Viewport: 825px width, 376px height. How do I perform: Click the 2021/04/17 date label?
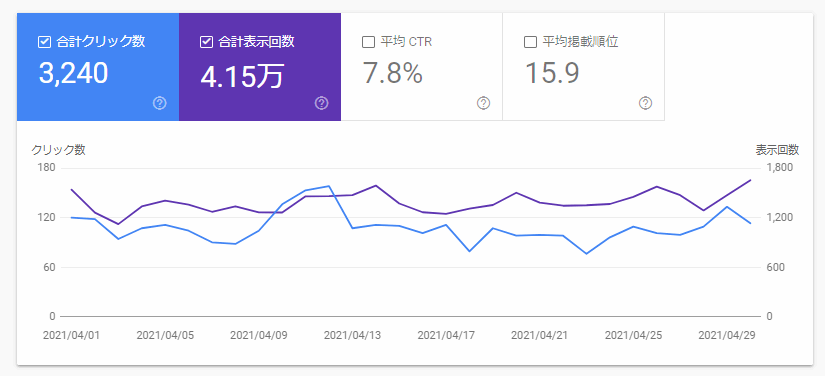[446, 336]
